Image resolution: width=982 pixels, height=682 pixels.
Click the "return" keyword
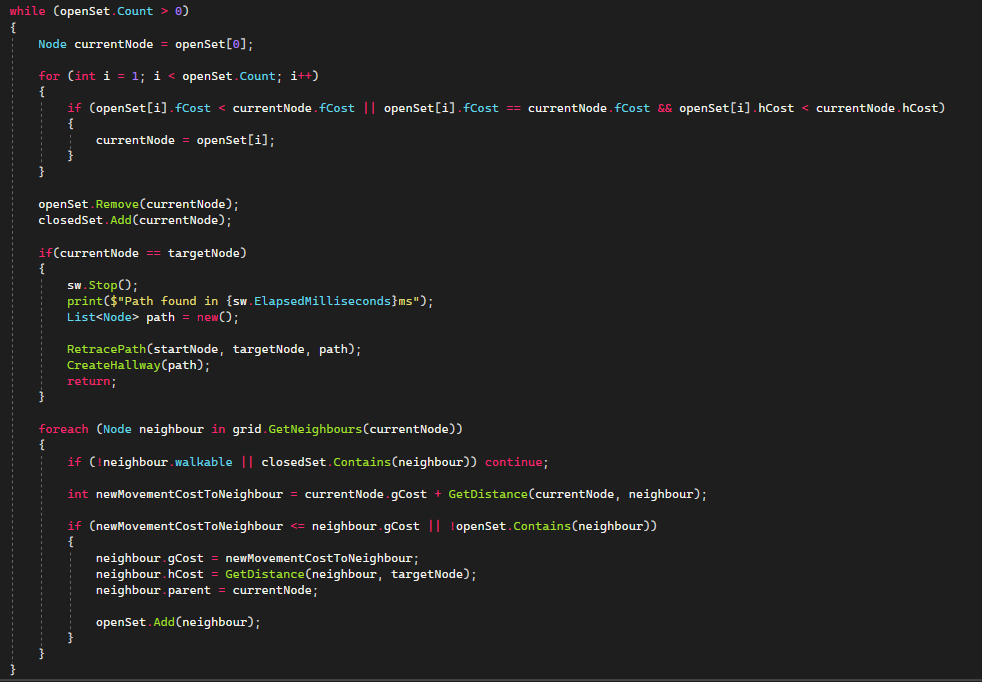tap(90, 381)
